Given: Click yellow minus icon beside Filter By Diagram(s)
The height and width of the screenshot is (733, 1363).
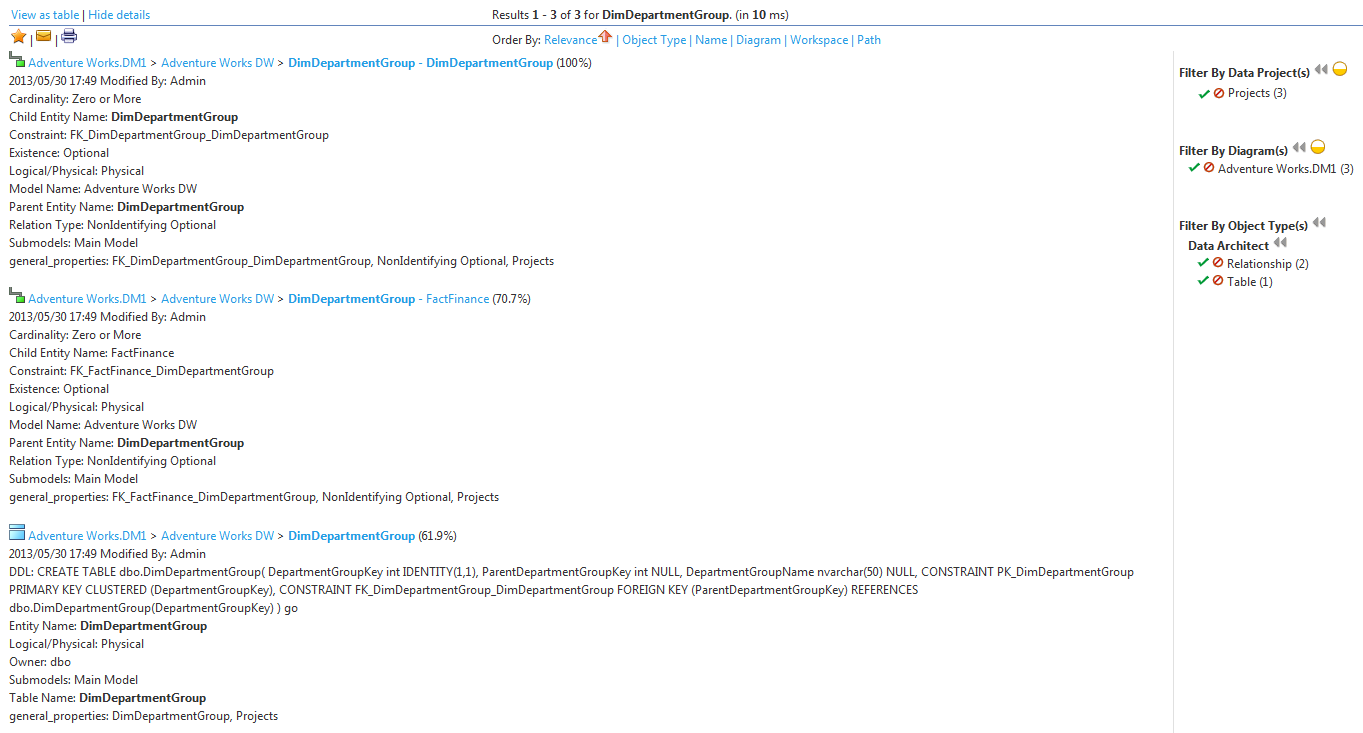Looking at the screenshot, I should (1318, 148).
